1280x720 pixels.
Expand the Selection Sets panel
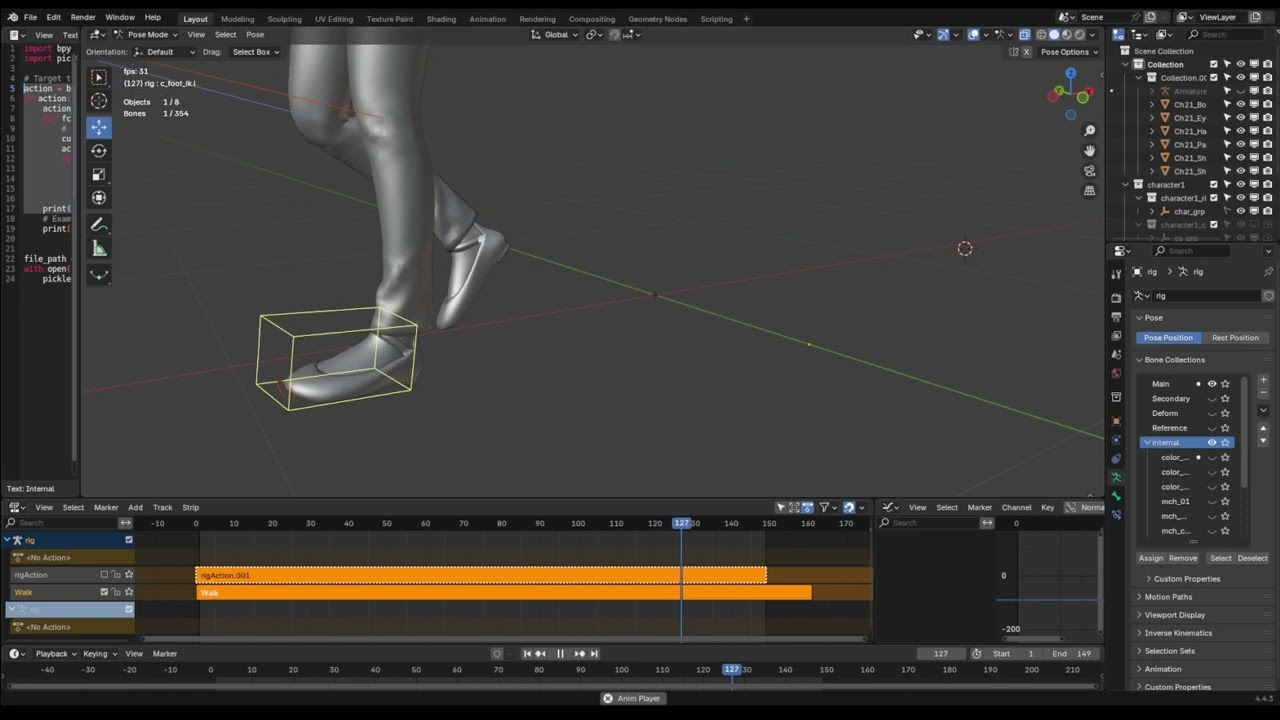(x=1169, y=651)
